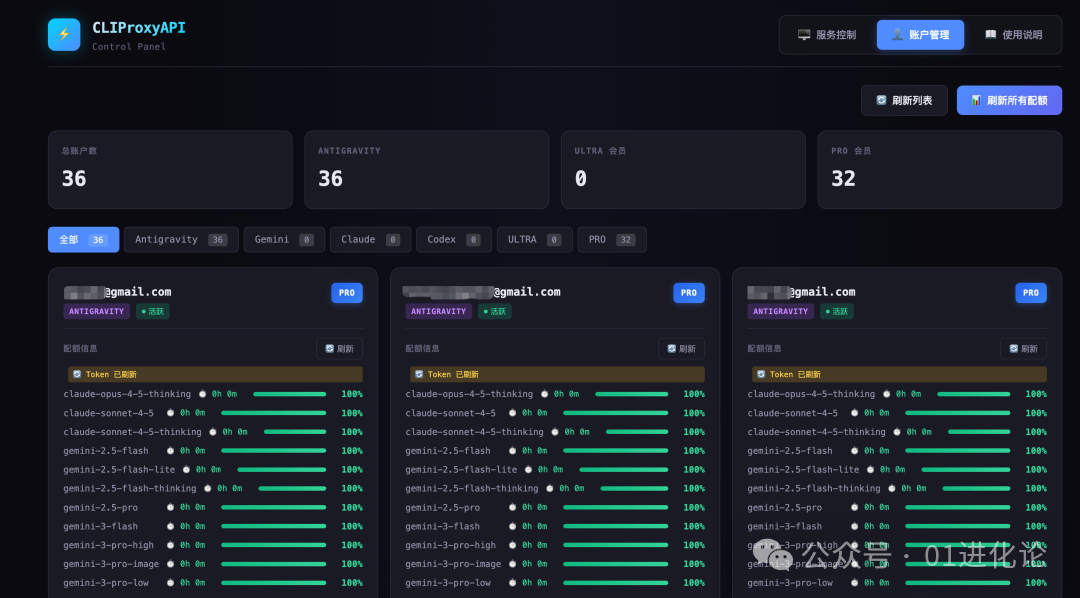Click the refresh icon on 刷新列表
The width and height of the screenshot is (1080, 598).
[x=881, y=101]
